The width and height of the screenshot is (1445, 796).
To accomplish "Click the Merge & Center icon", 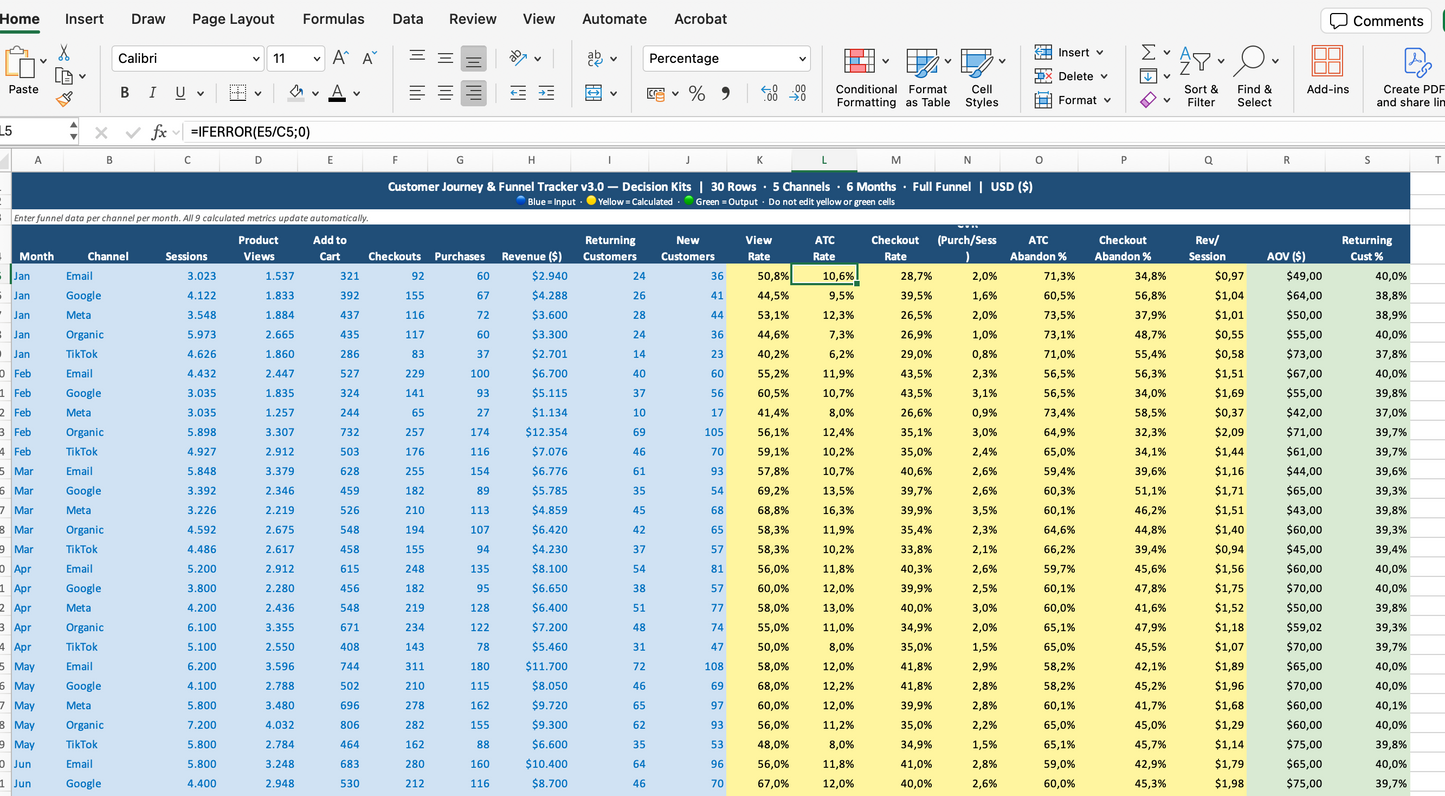I will [x=594, y=93].
